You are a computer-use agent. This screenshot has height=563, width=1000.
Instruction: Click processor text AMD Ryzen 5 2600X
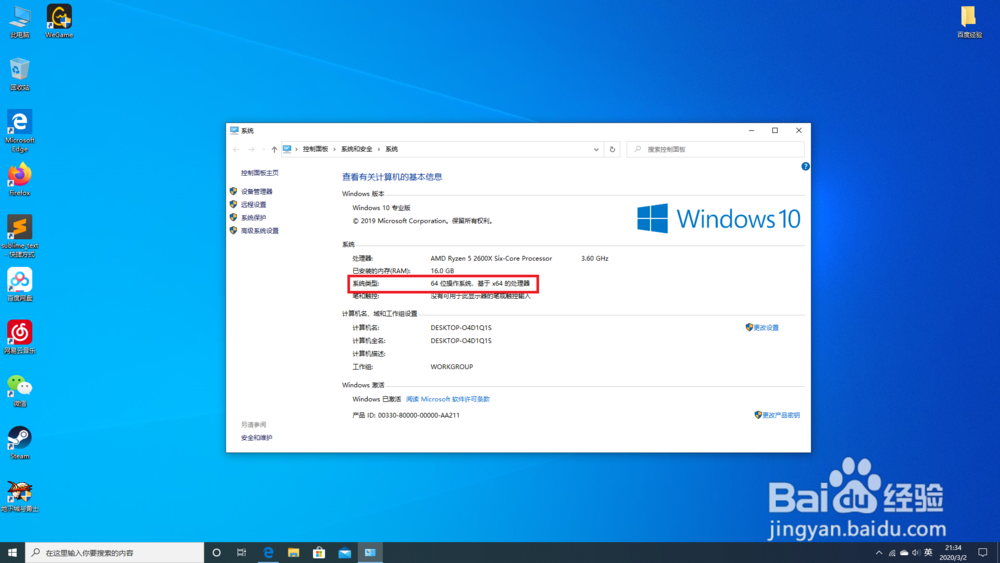pos(491,258)
